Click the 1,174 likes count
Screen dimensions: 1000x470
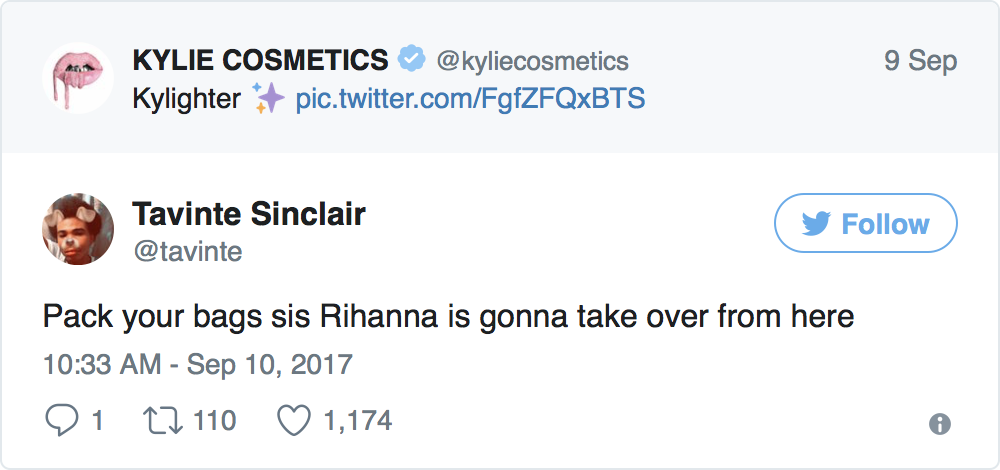pyautogui.click(x=357, y=421)
